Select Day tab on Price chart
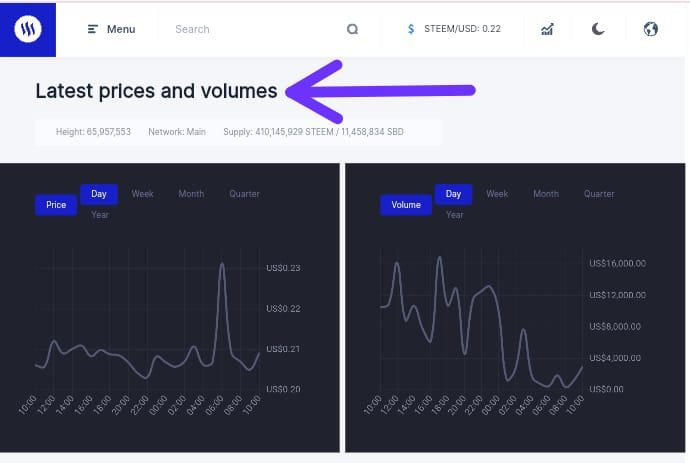690x463 pixels. (x=99, y=194)
